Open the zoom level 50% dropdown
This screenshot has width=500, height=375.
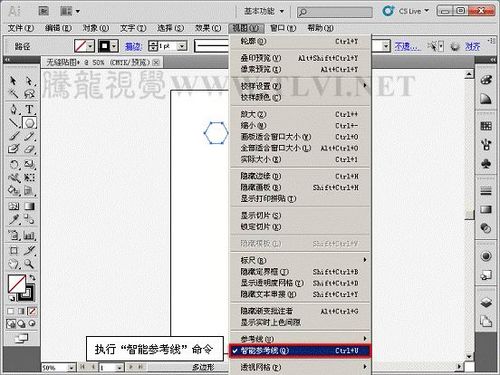71,368
